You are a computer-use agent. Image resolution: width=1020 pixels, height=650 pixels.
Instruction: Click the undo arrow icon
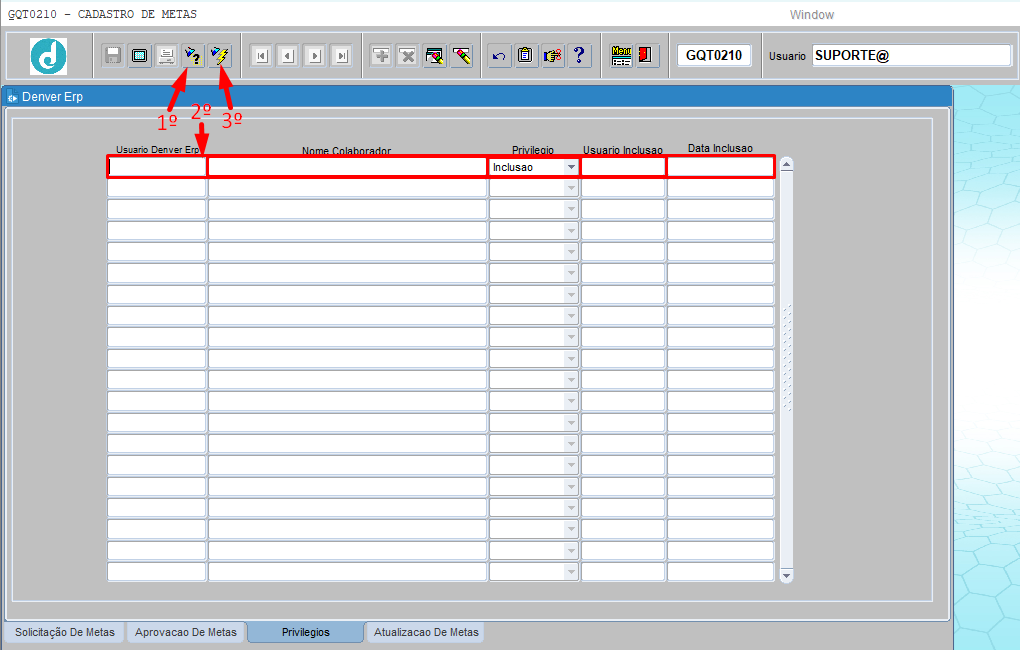[499, 56]
